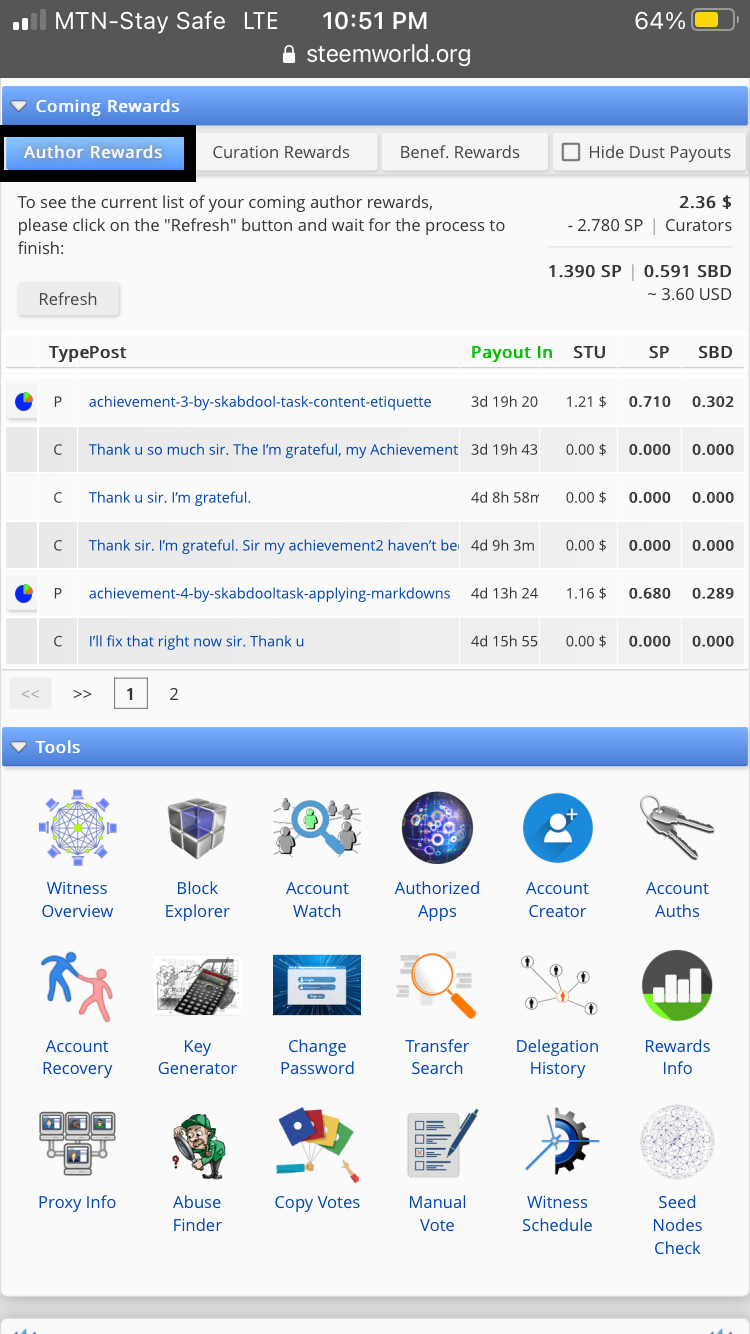Click pie chart icon for achievement-3 post
This screenshot has width=750, height=1334.
pos(23,402)
